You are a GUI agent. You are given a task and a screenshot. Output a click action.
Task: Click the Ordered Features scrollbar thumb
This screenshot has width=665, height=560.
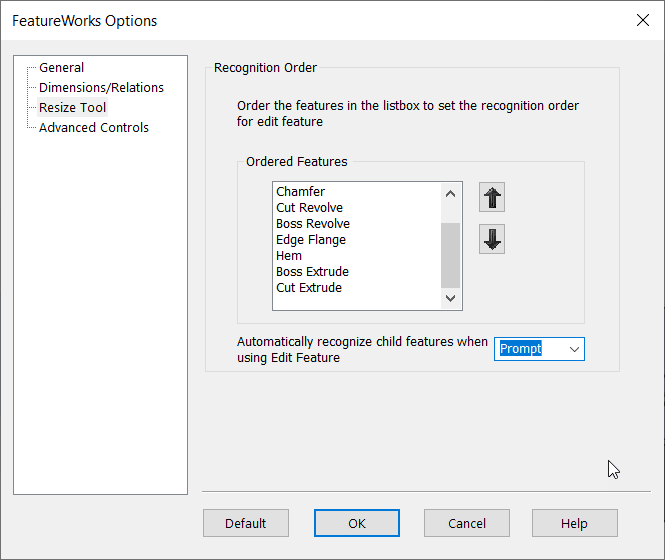(450, 255)
